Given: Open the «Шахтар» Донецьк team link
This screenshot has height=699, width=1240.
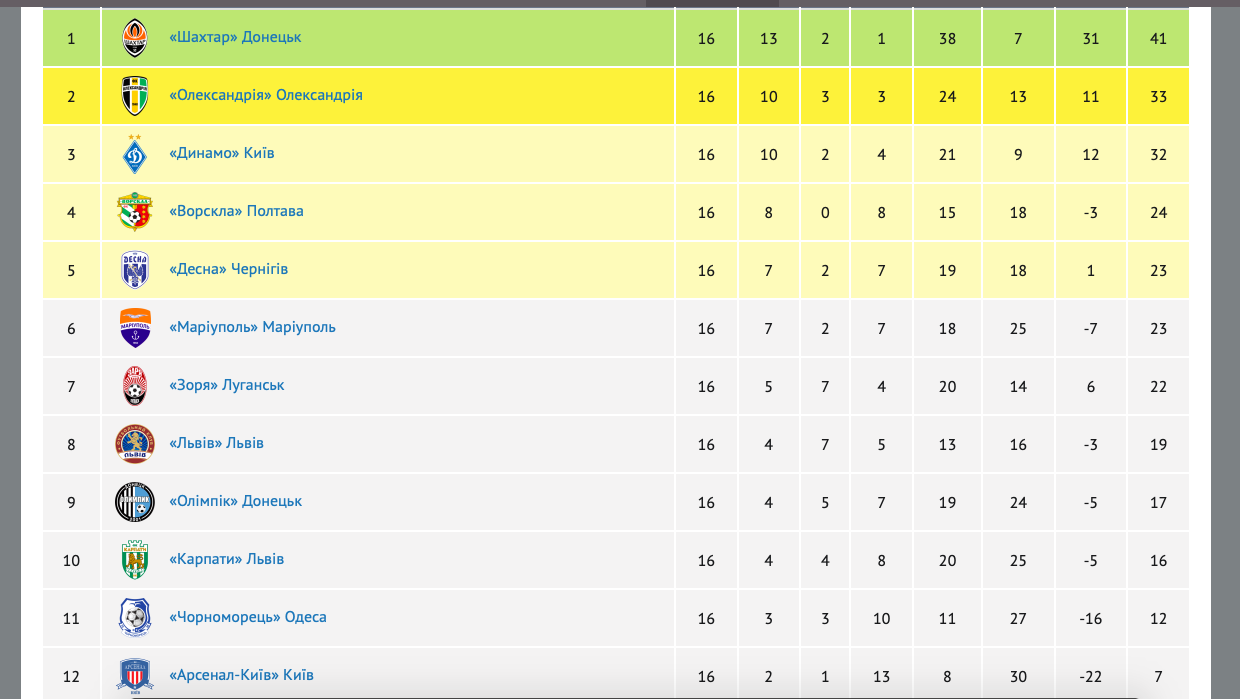Looking at the screenshot, I should coord(236,37).
